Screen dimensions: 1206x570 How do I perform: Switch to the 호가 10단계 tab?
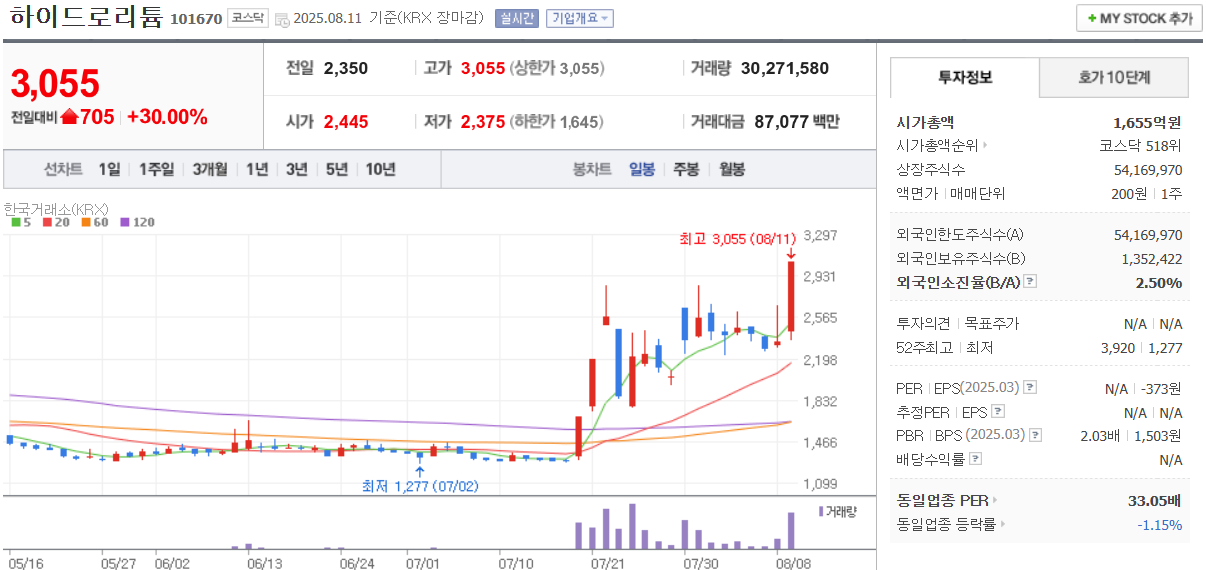pos(1114,77)
